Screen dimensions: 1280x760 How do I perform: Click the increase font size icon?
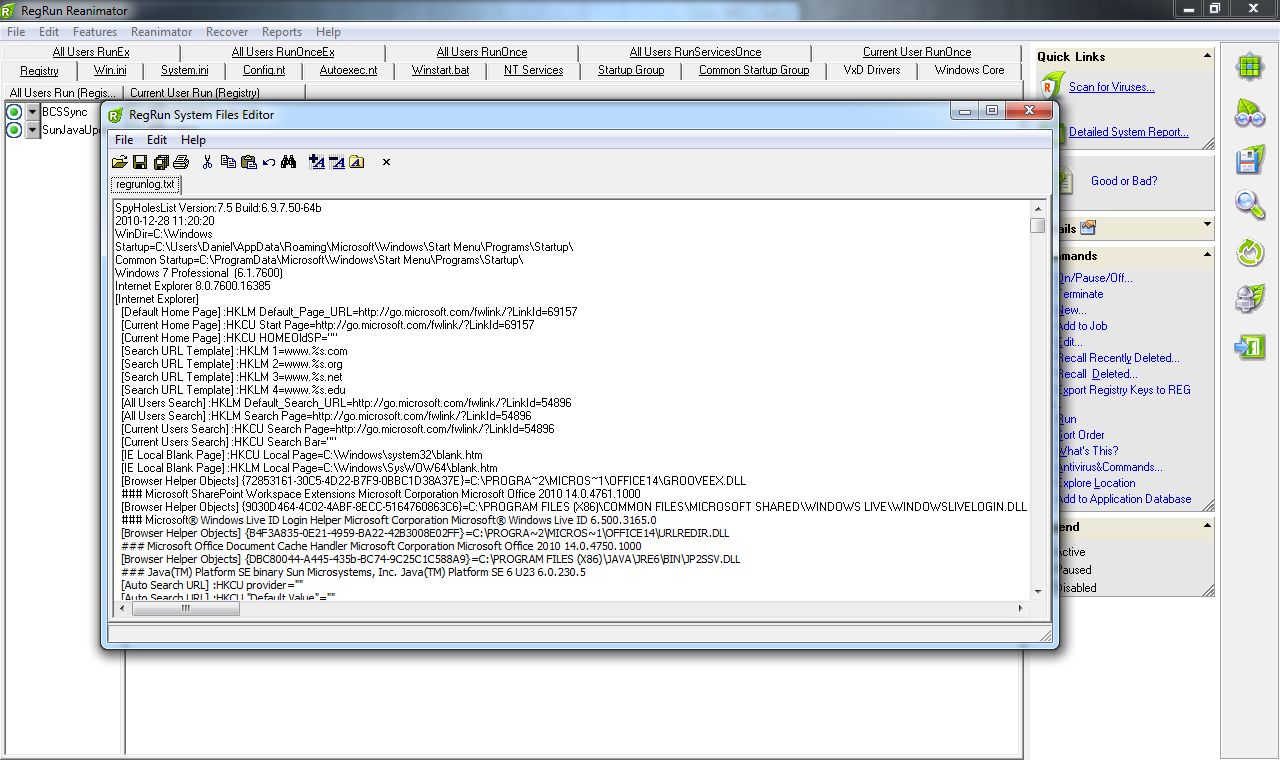(x=317, y=162)
